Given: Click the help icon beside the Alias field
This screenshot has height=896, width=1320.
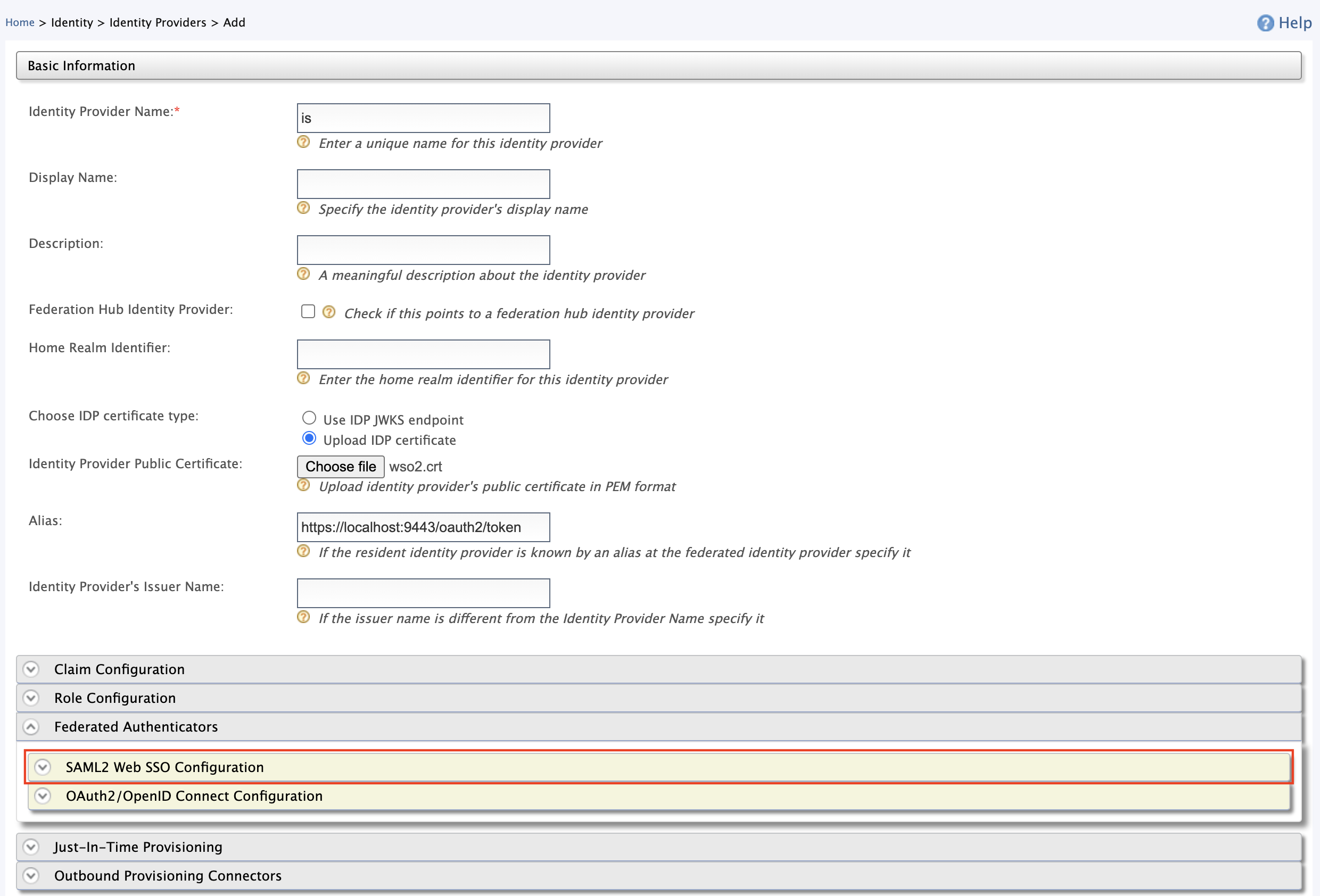Looking at the screenshot, I should click(303, 551).
